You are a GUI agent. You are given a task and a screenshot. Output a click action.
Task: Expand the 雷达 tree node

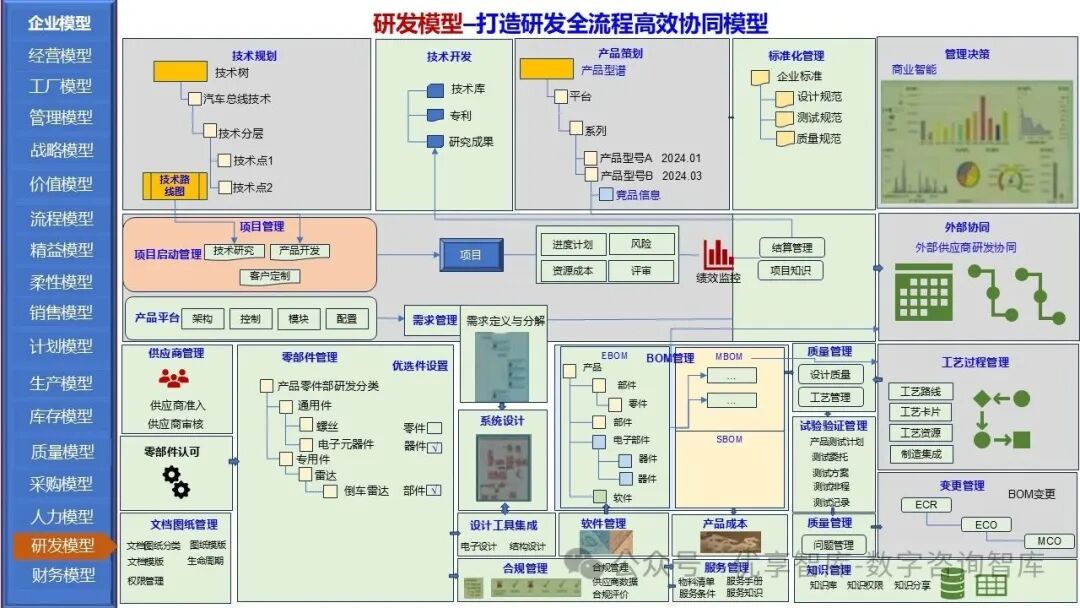point(305,474)
